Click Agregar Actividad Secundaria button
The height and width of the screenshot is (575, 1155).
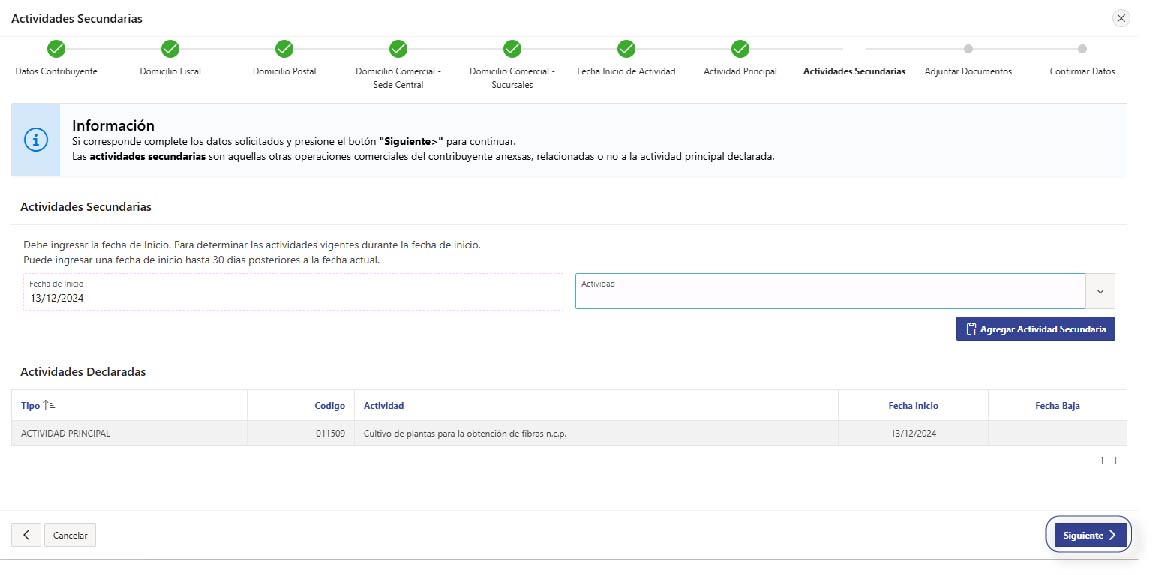click(x=1035, y=329)
